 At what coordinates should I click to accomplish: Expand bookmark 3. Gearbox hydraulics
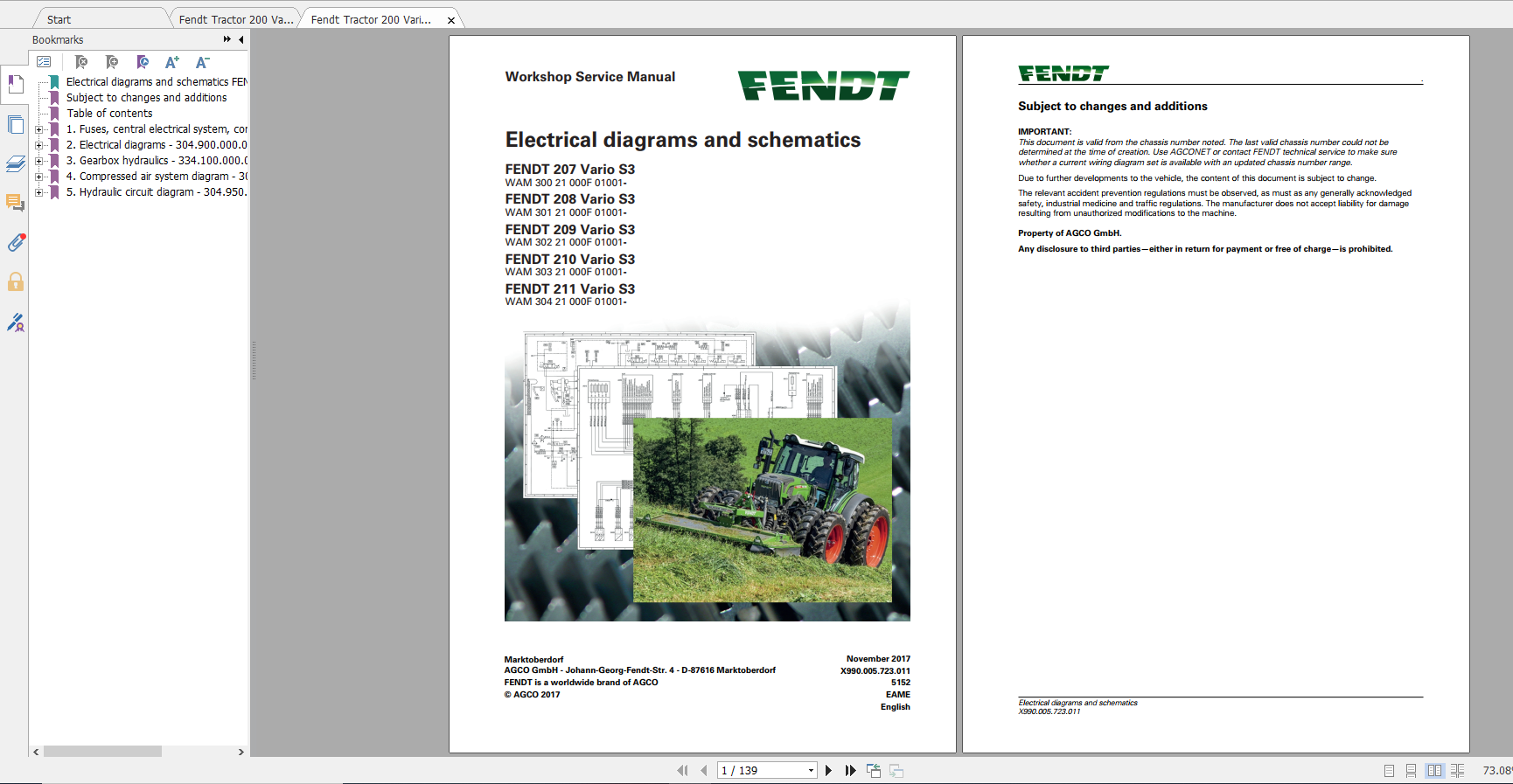pyautogui.click(x=38, y=161)
